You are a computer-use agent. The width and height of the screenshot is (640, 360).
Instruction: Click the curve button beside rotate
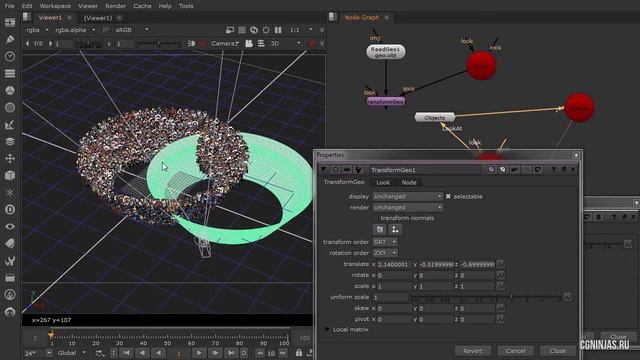click(x=500, y=276)
